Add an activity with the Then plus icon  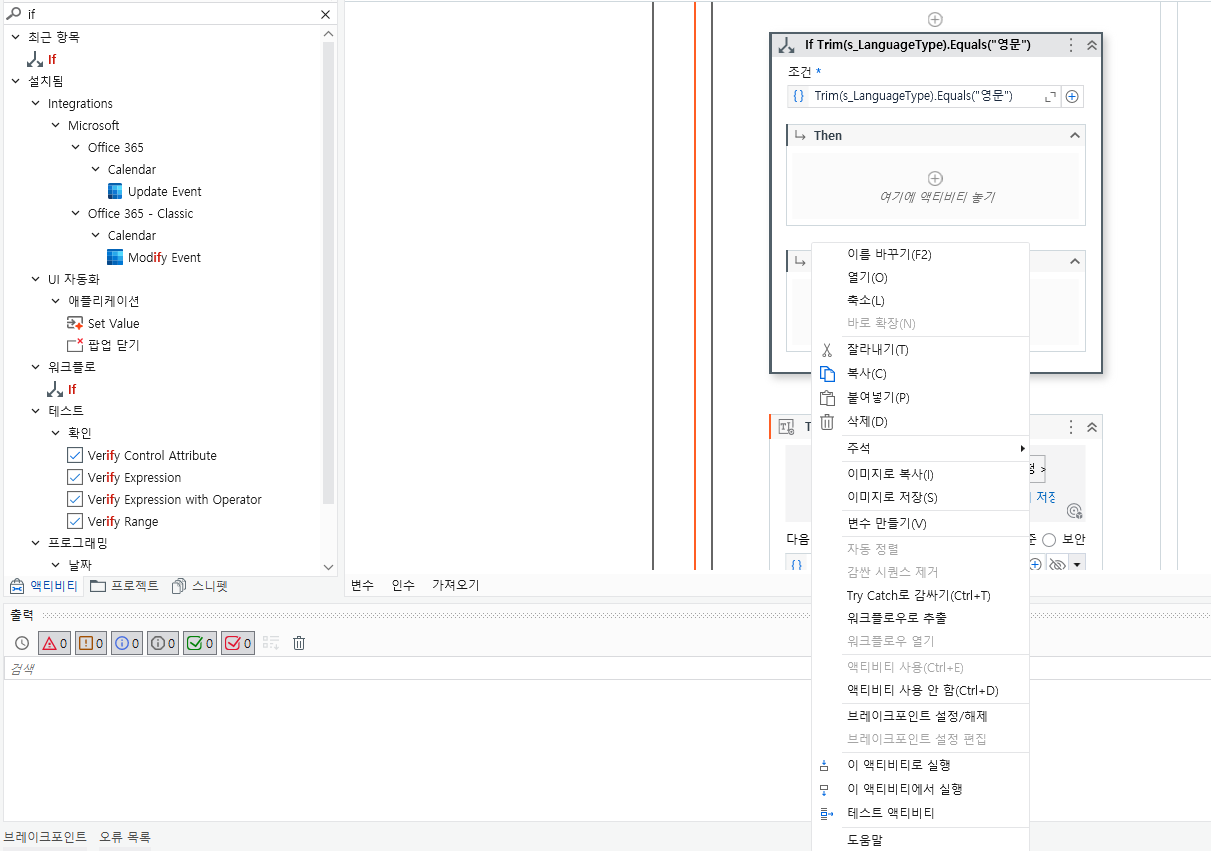[935, 178]
